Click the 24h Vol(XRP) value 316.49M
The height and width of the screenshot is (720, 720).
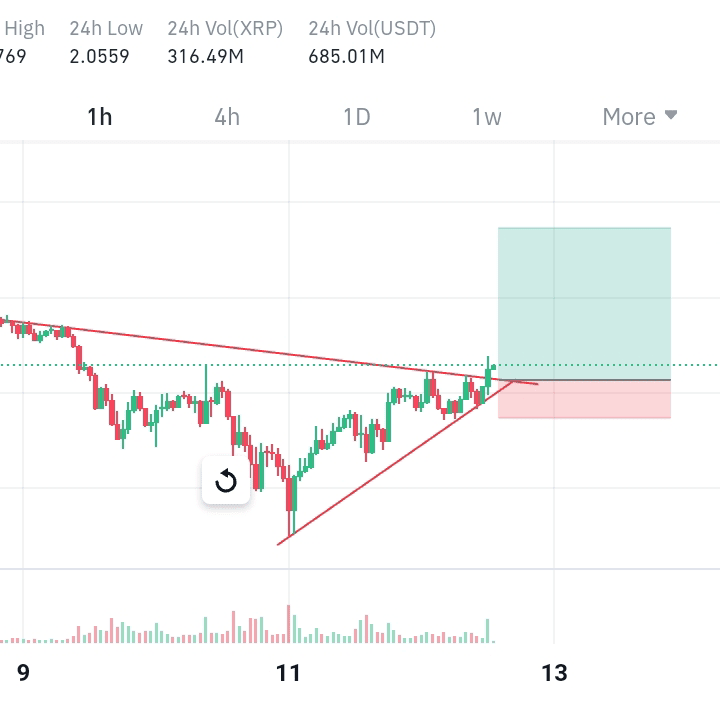[205, 56]
